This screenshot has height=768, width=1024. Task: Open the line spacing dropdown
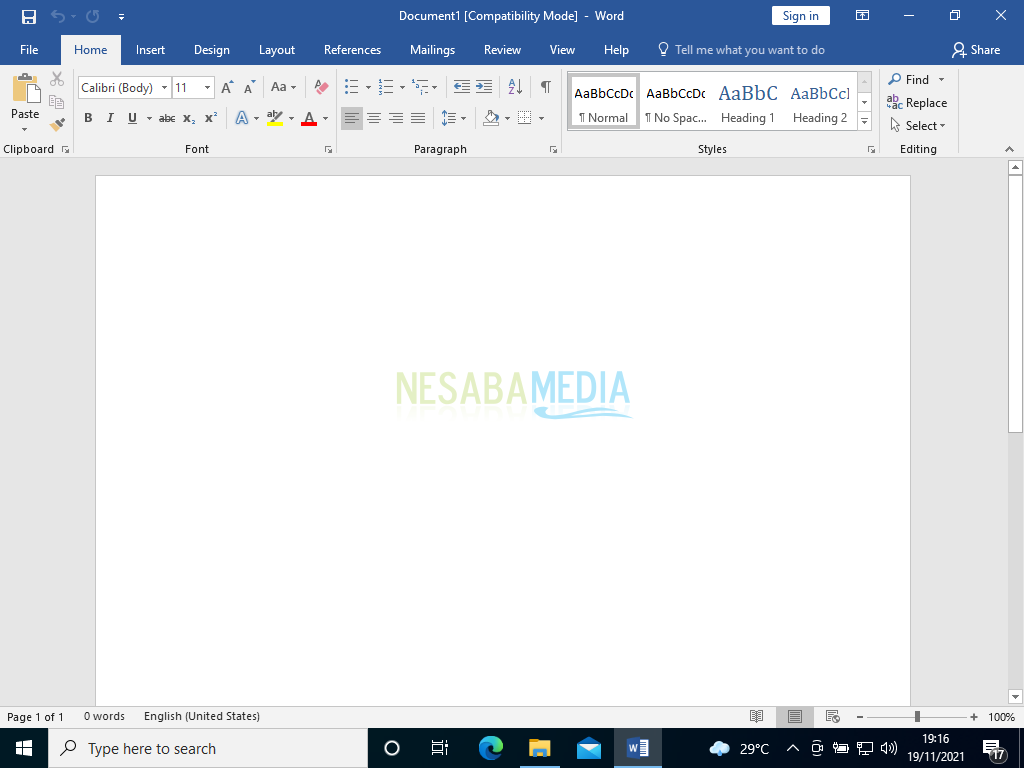click(x=453, y=118)
